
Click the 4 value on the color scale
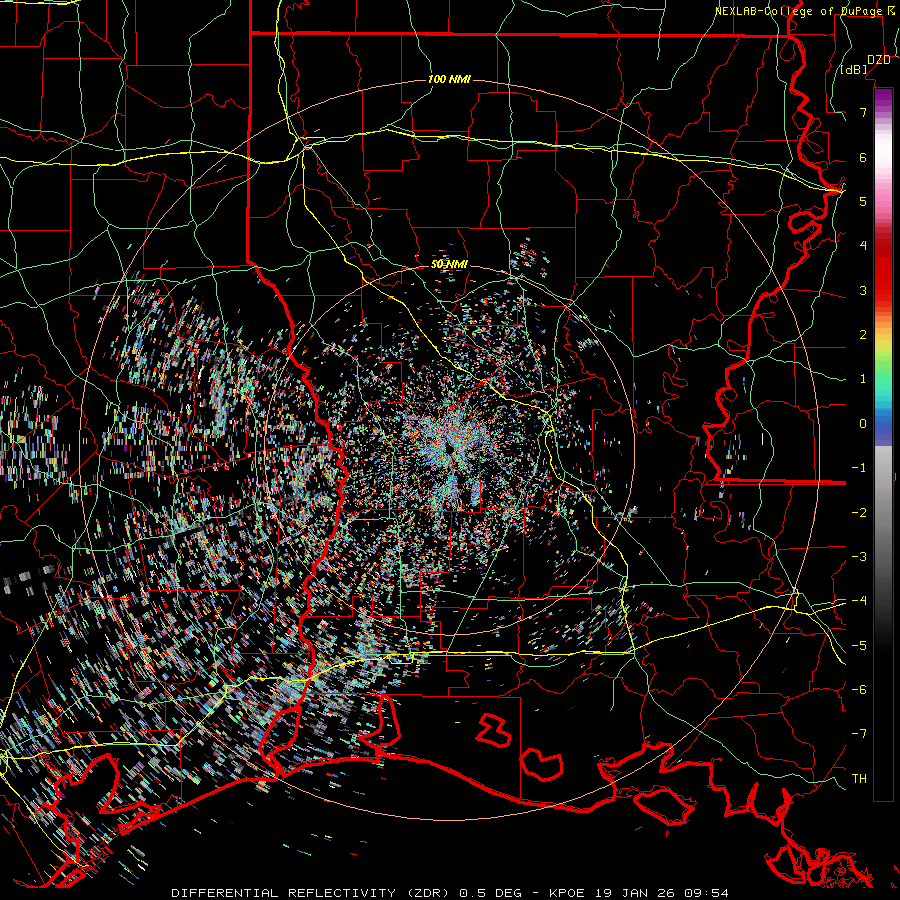[863, 246]
